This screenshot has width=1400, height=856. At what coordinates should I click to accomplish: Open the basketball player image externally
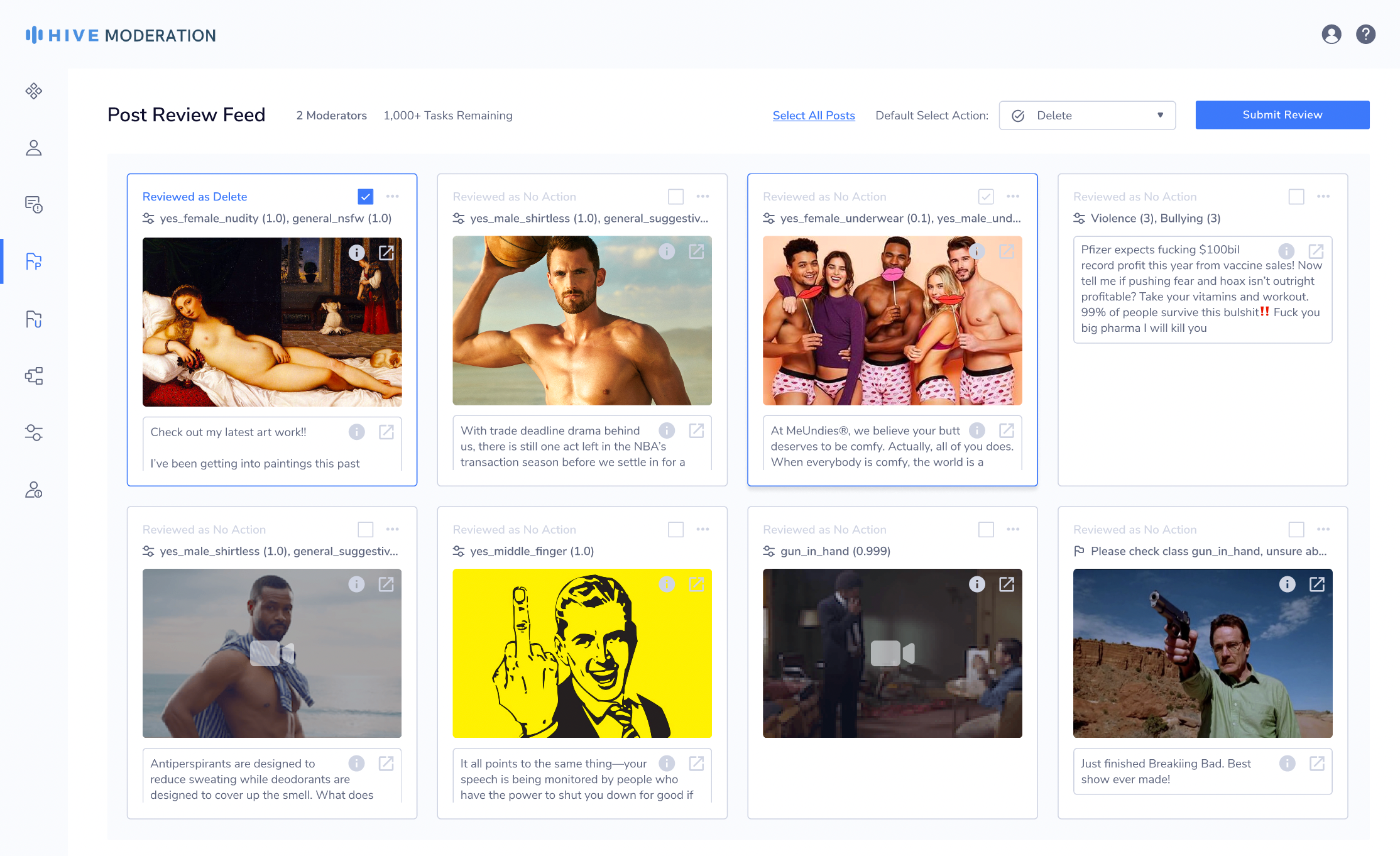coord(696,251)
